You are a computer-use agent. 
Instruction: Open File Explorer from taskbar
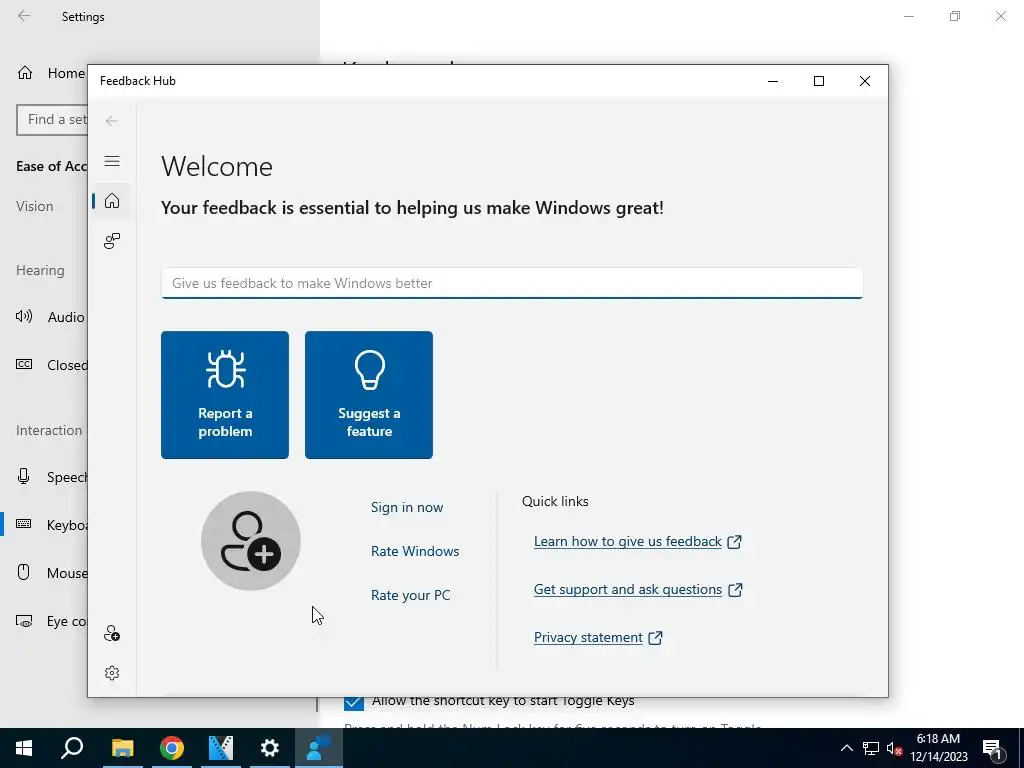point(122,748)
